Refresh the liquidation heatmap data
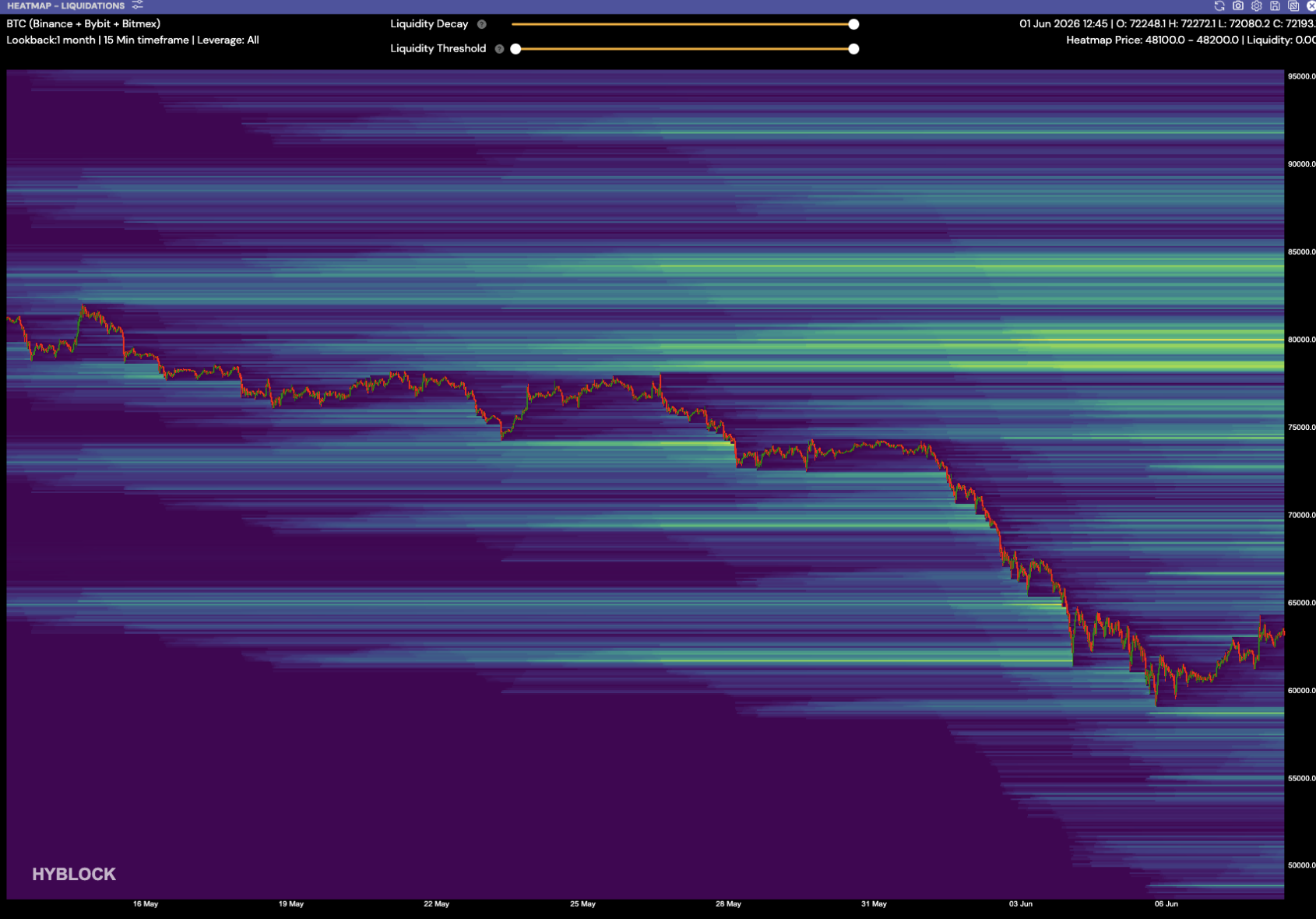Image resolution: width=1316 pixels, height=919 pixels. tap(1219, 5)
